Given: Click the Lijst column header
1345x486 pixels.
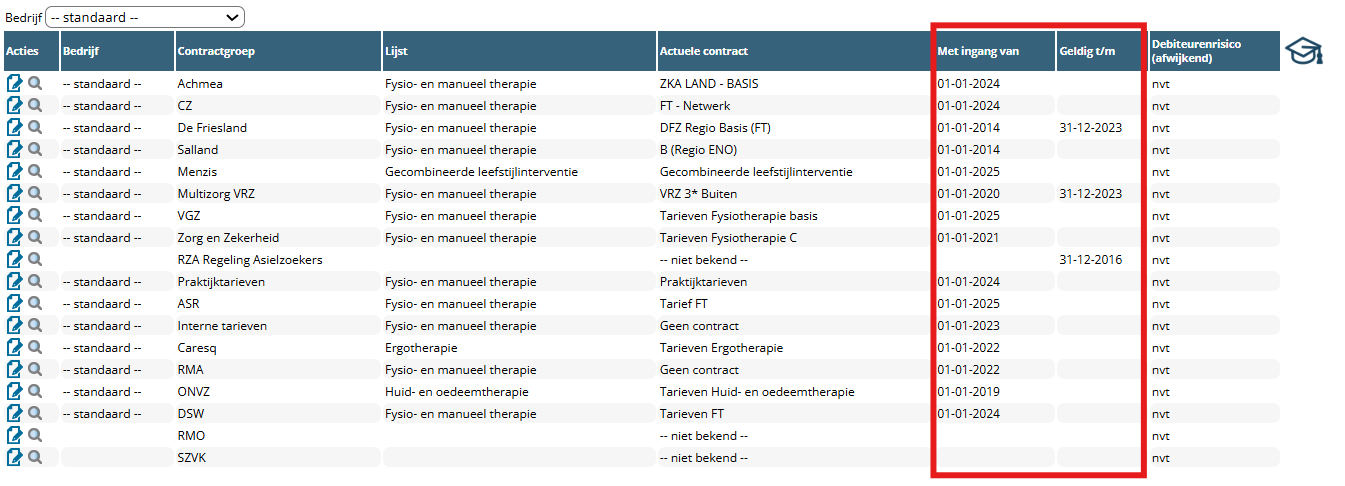Looking at the screenshot, I should [x=396, y=51].
